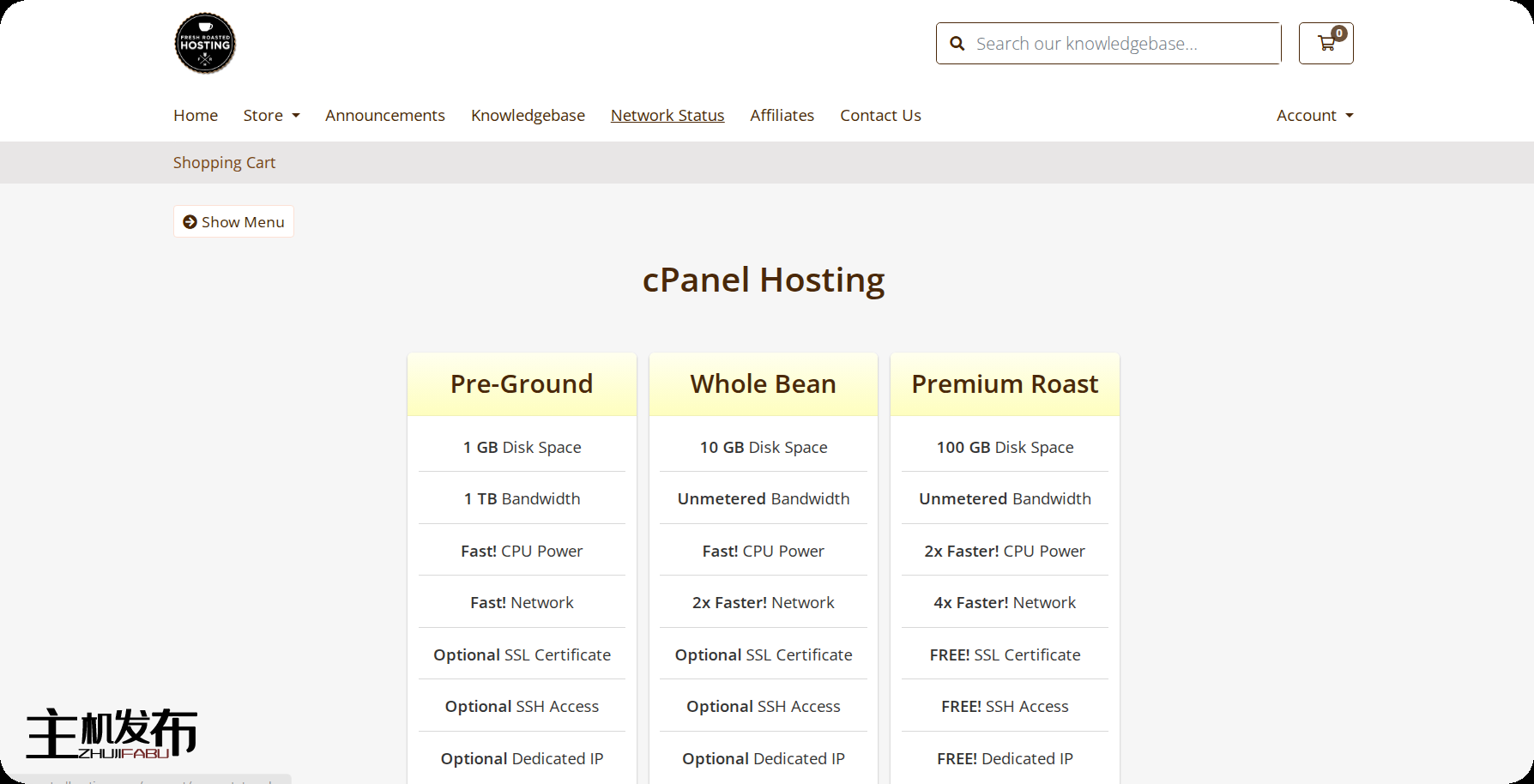Screen dimensions: 1534x784
Task: Open the shopping cart icon
Action: [x=1326, y=44]
